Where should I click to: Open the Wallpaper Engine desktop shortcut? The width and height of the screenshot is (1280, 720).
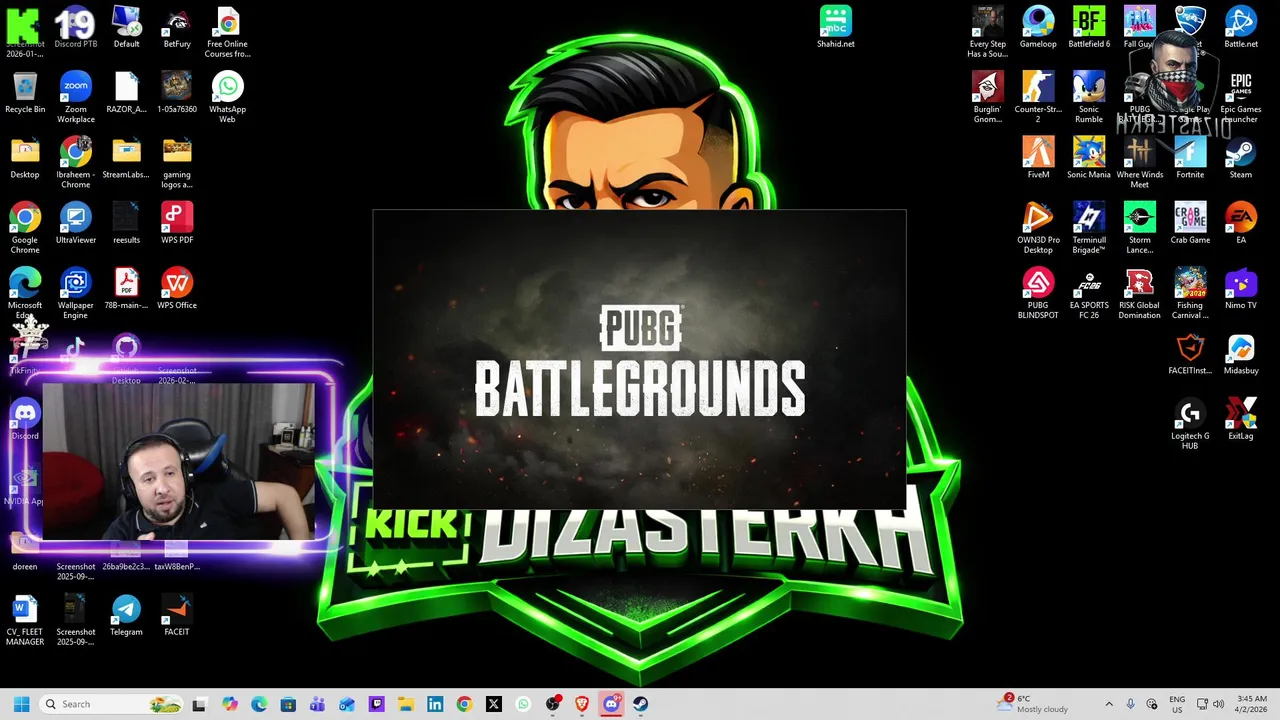click(76, 294)
